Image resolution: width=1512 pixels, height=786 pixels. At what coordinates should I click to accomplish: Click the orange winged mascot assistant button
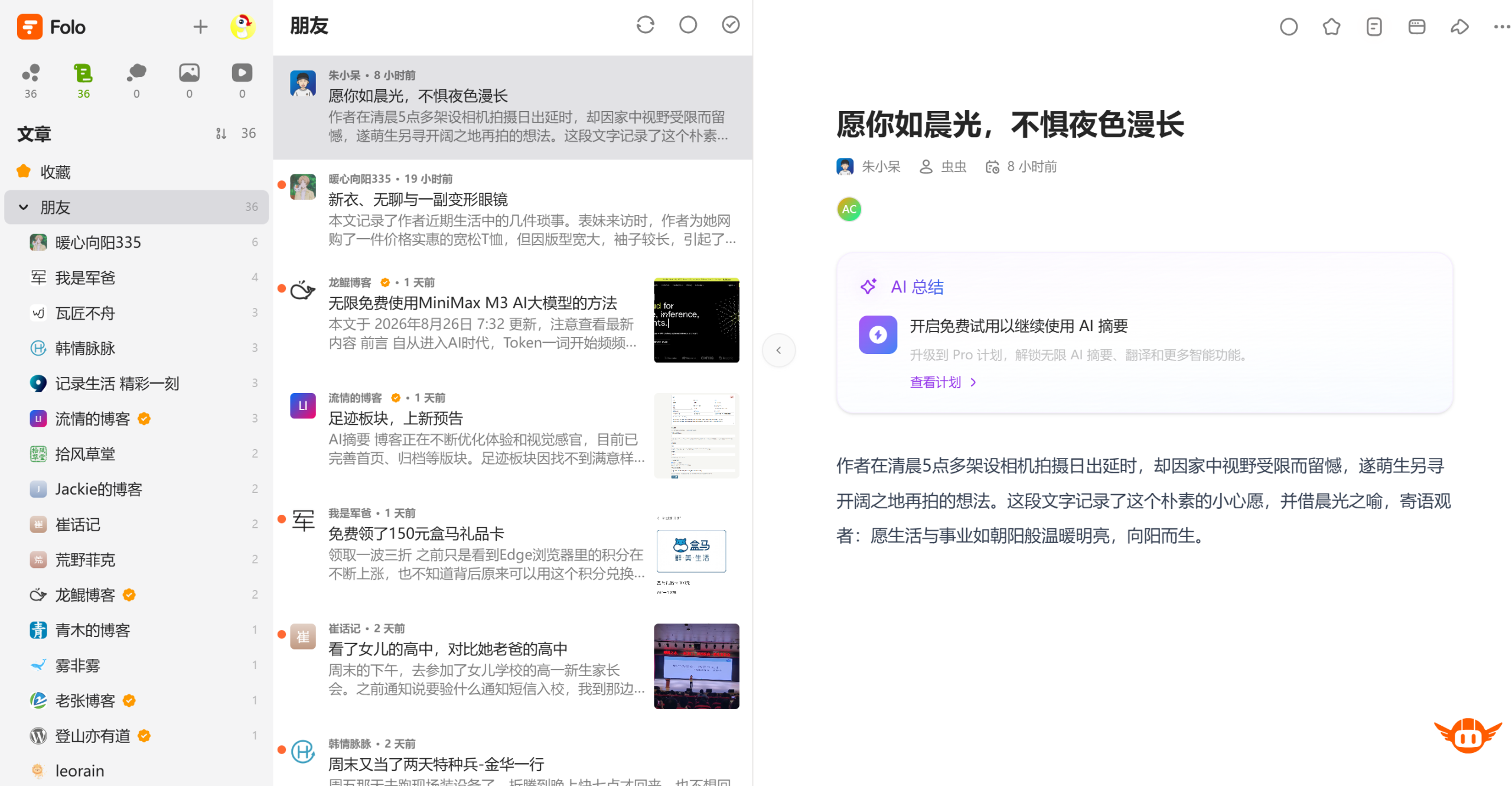(1467, 735)
